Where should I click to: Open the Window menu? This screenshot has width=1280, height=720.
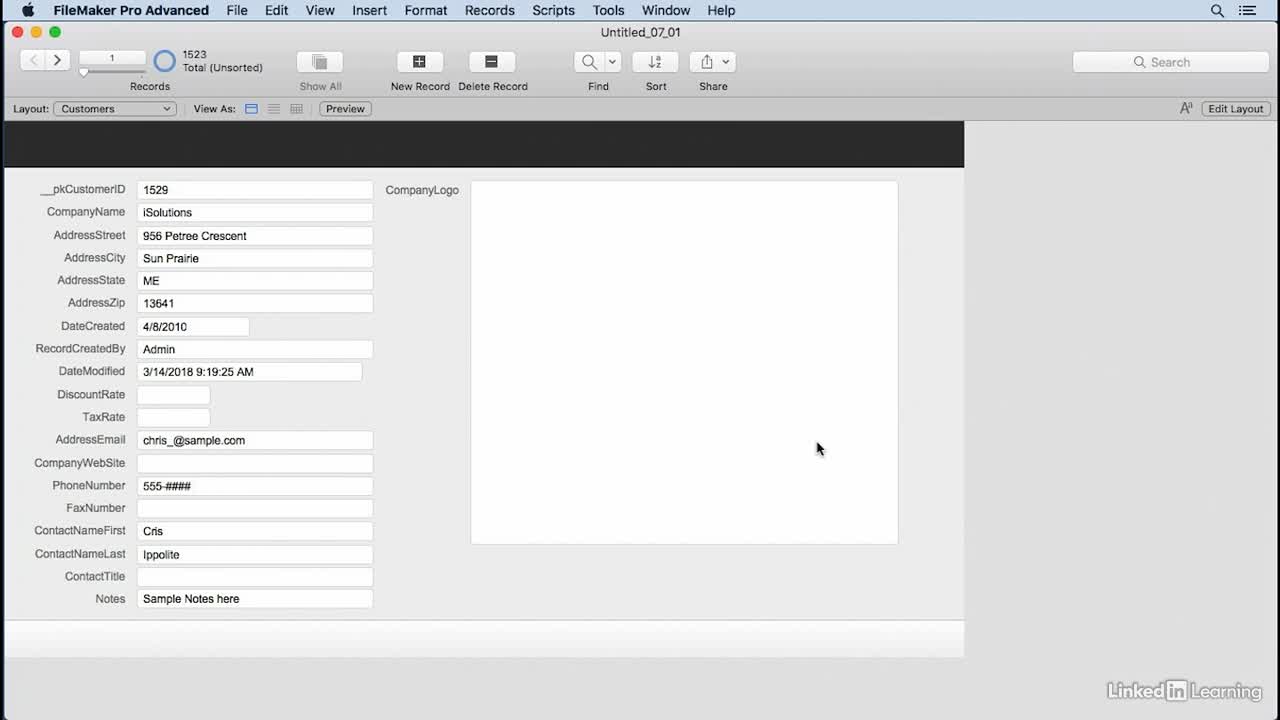pyautogui.click(x=666, y=10)
